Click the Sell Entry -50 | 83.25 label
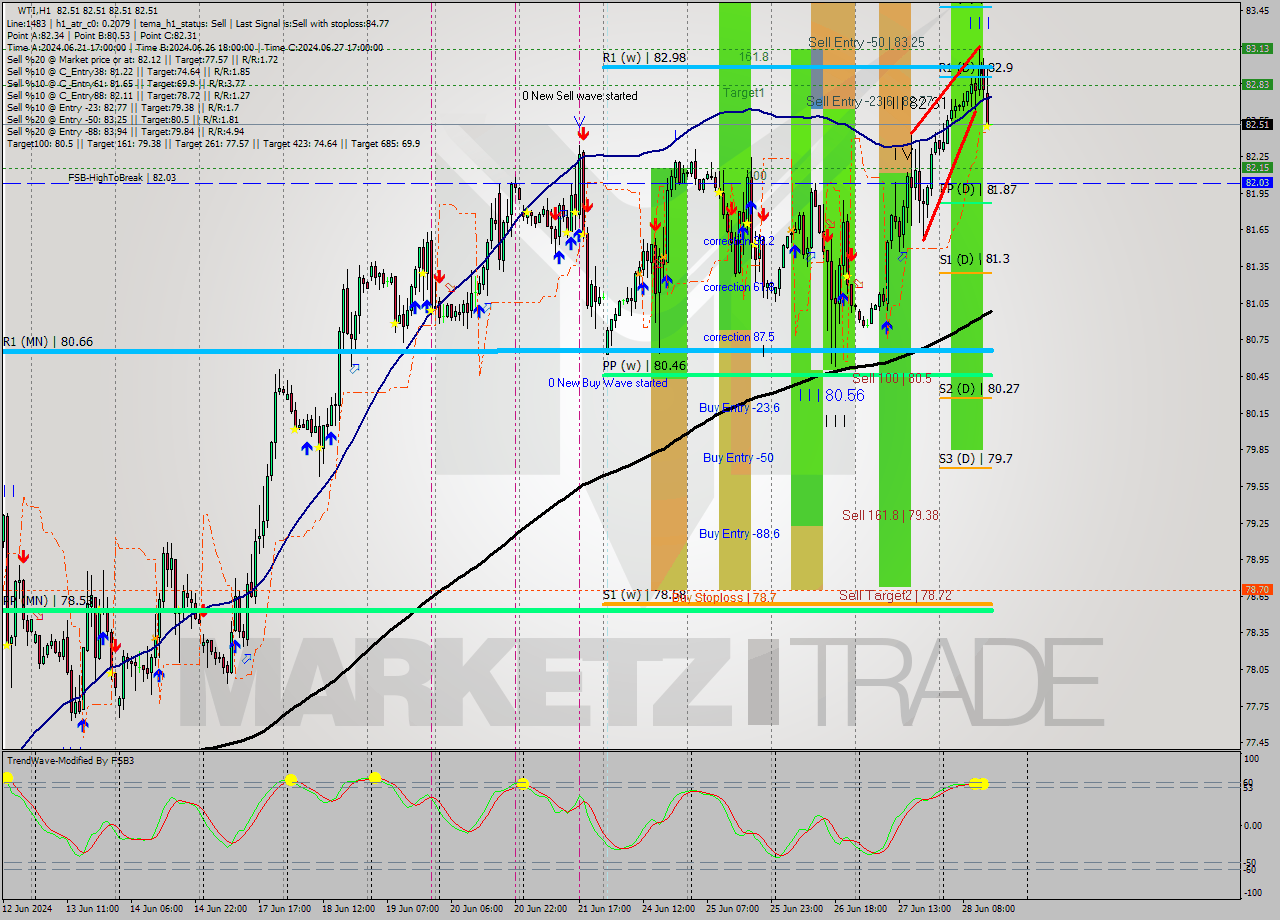The image size is (1280, 920). click(x=866, y=42)
